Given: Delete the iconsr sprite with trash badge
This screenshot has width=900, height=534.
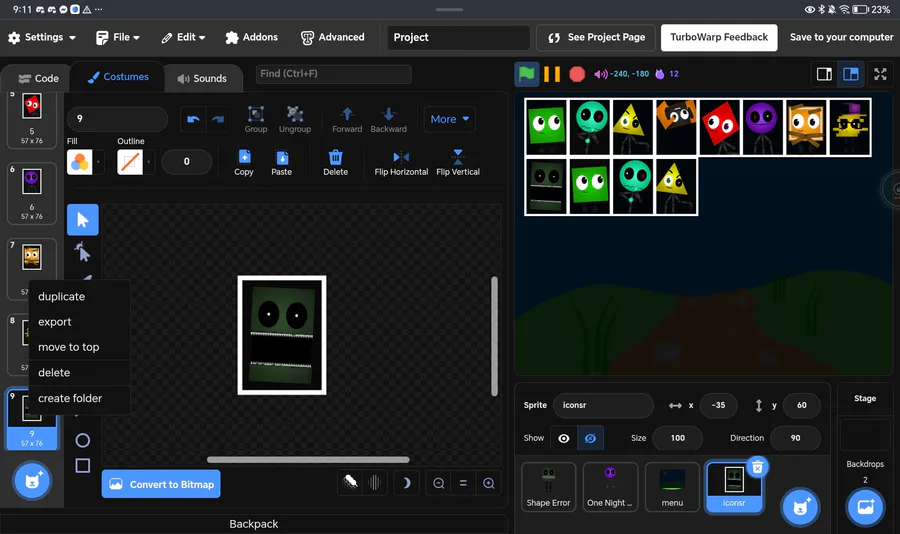Looking at the screenshot, I should pos(757,467).
